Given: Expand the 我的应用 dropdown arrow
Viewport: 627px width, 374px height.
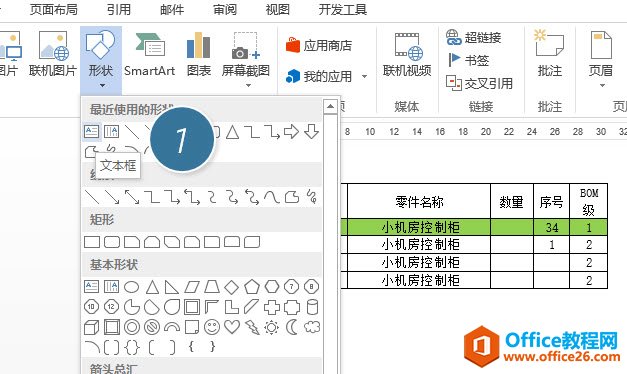Looking at the screenshot, I should (364, 76).
